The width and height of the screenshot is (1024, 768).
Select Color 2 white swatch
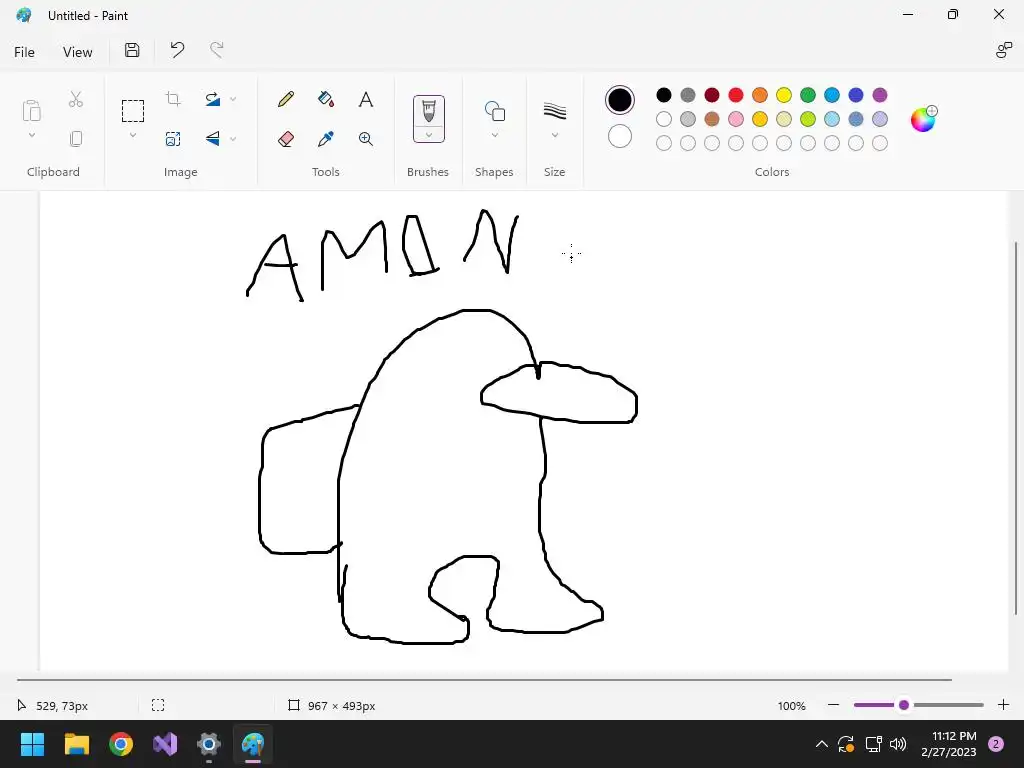[x=620, y=136]
